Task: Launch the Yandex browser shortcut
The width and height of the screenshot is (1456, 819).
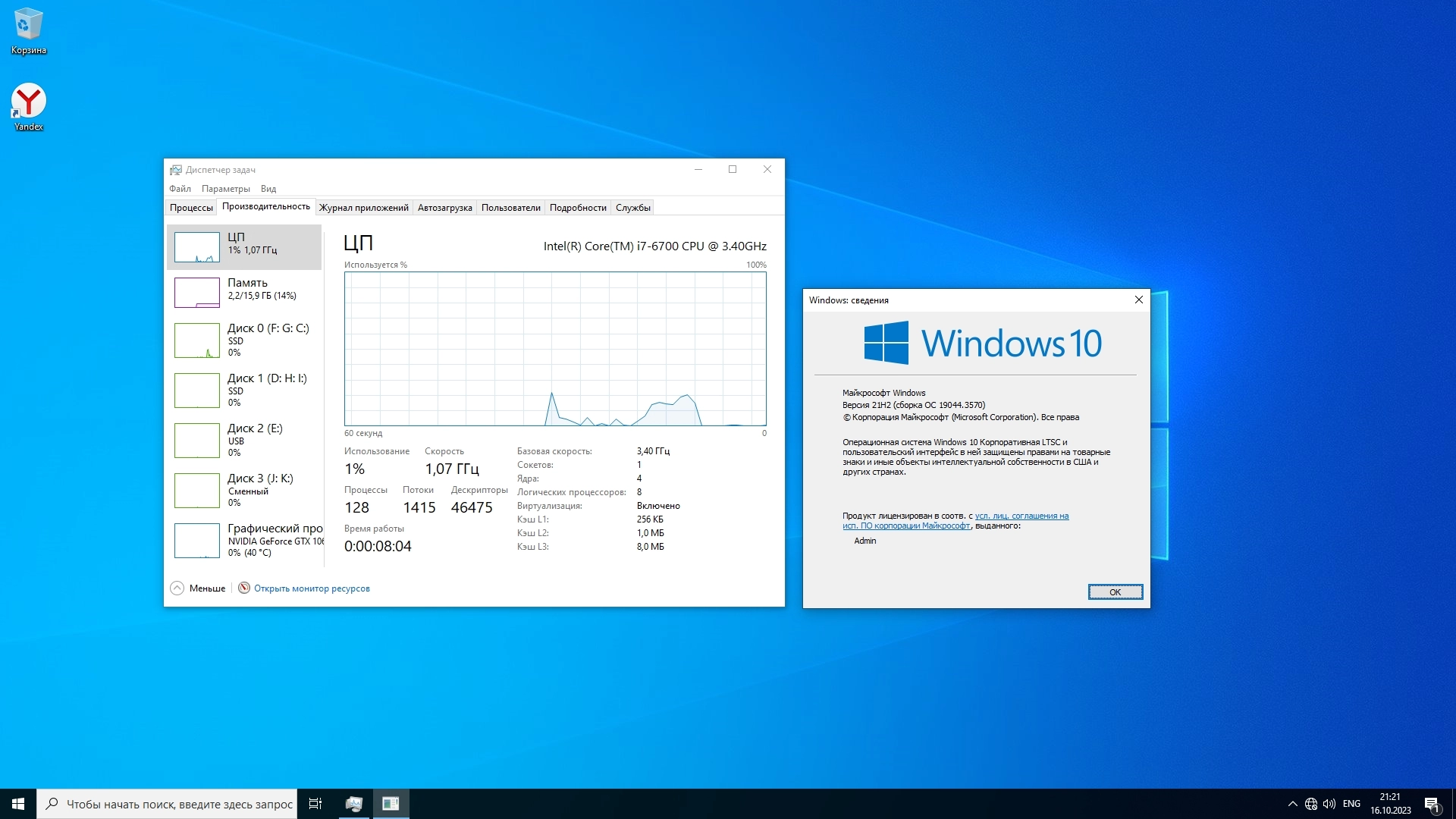Action: coord(29,106)
